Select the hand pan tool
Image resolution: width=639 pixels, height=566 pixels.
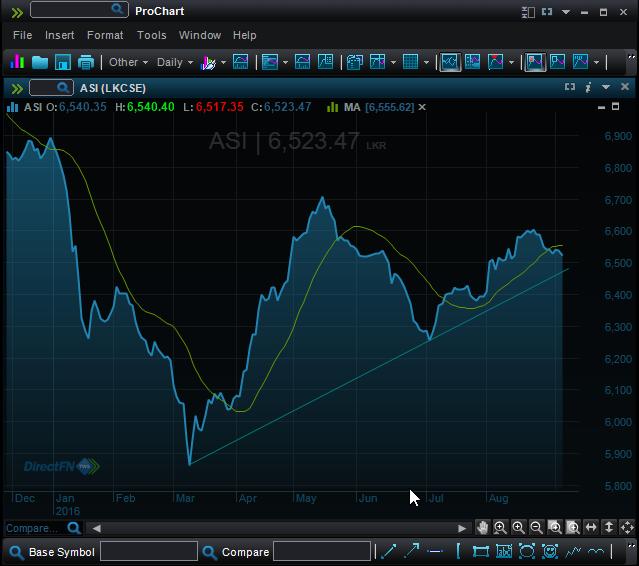click(x=483, y=528)
